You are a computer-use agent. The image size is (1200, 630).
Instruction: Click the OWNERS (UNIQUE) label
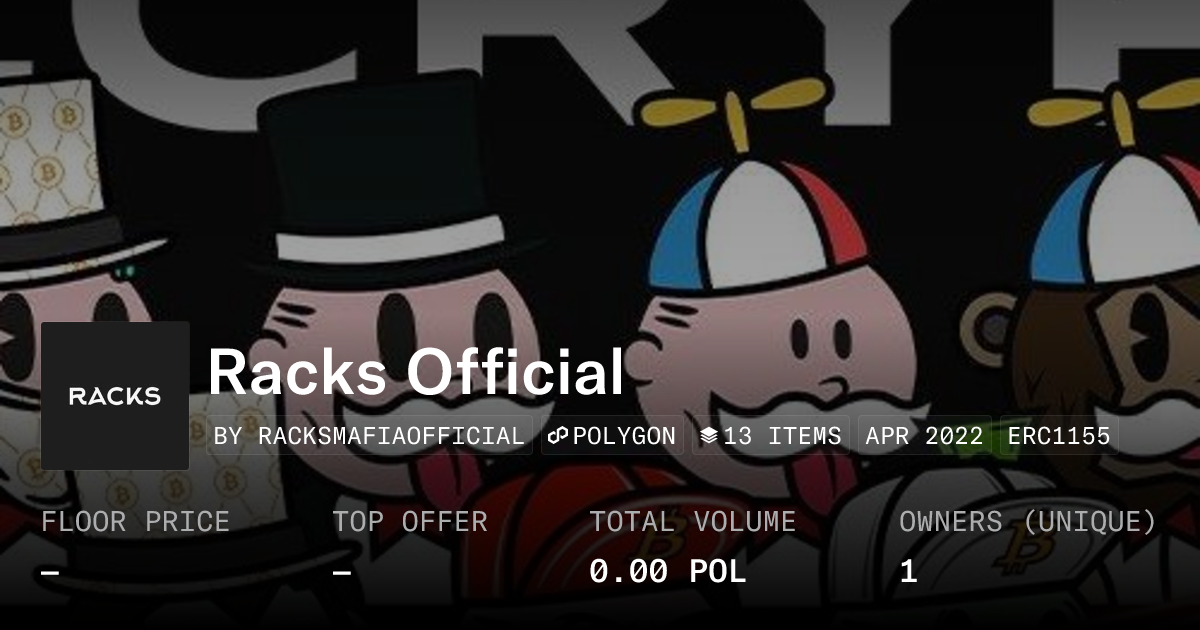(1028, 521)
